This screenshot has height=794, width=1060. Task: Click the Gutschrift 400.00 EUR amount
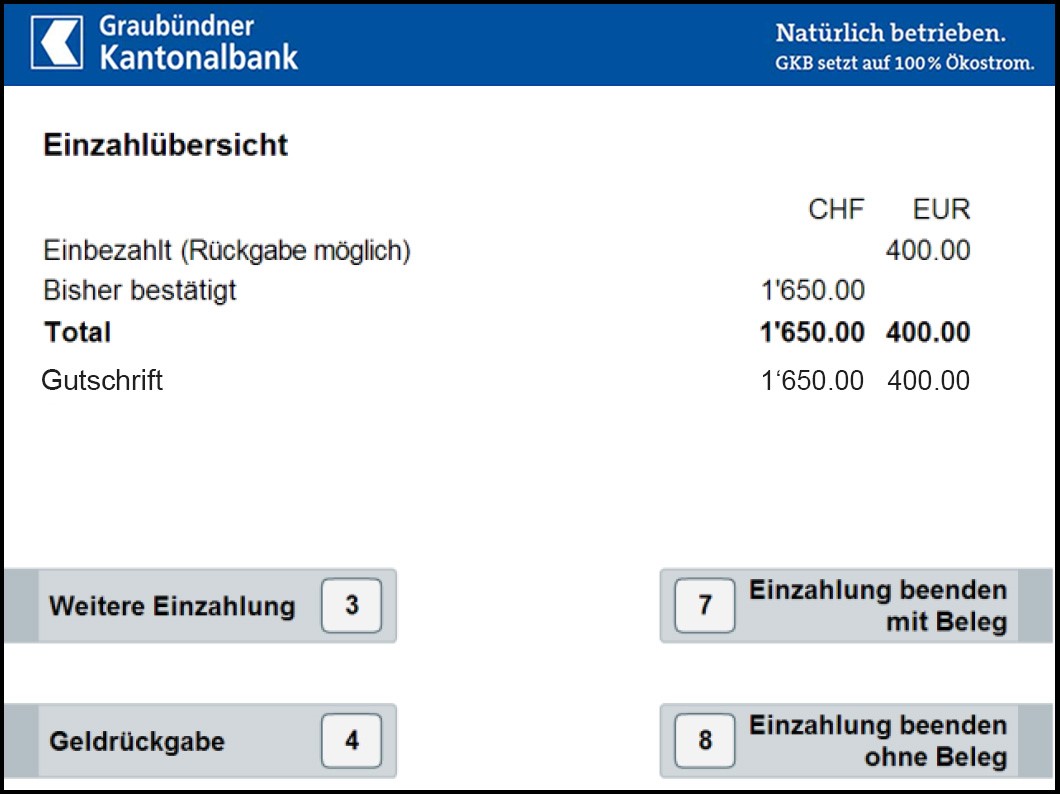(x=928, y=380)
